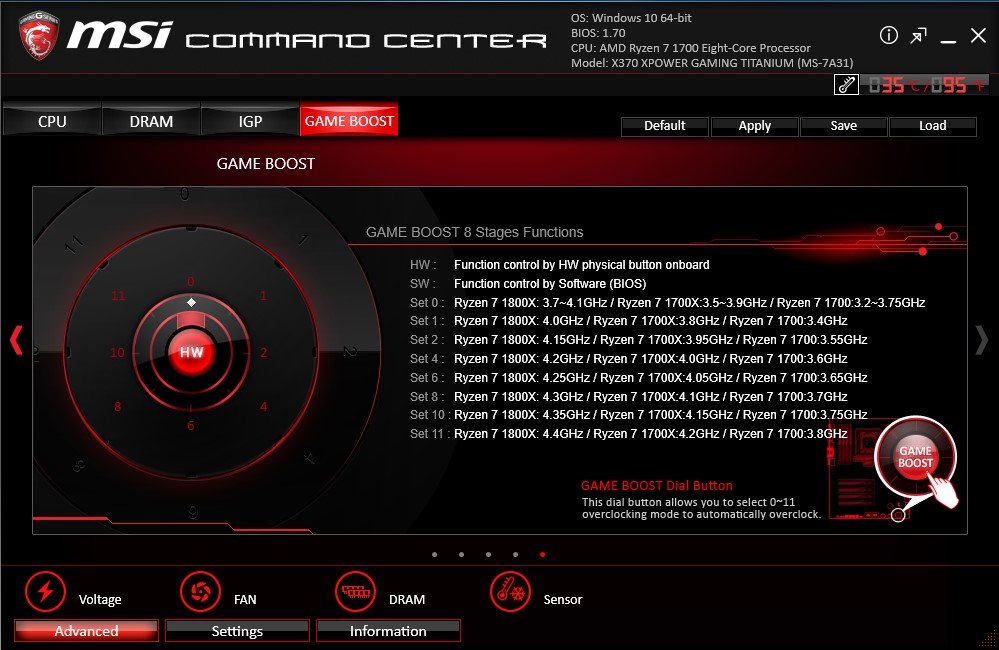Click the "Set 10" frequency row
This screenshot has width=999, height=650.
(639, 415)
